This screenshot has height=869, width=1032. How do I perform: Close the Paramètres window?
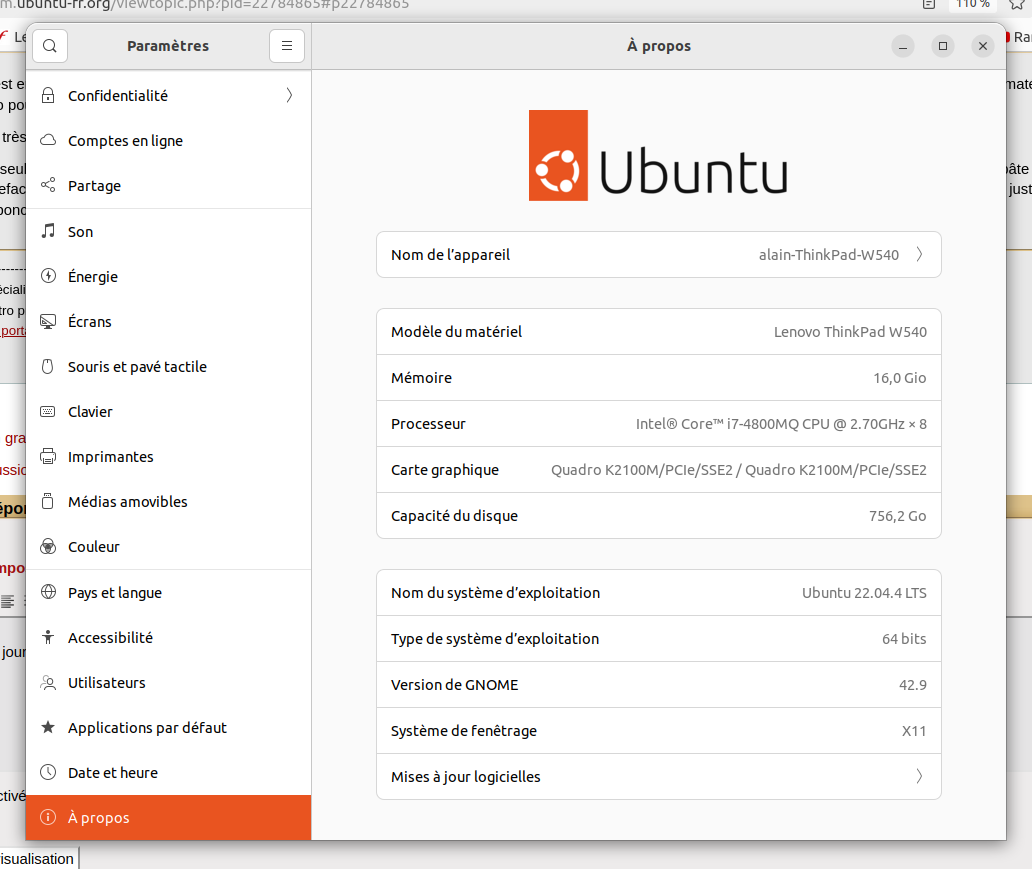983,46
